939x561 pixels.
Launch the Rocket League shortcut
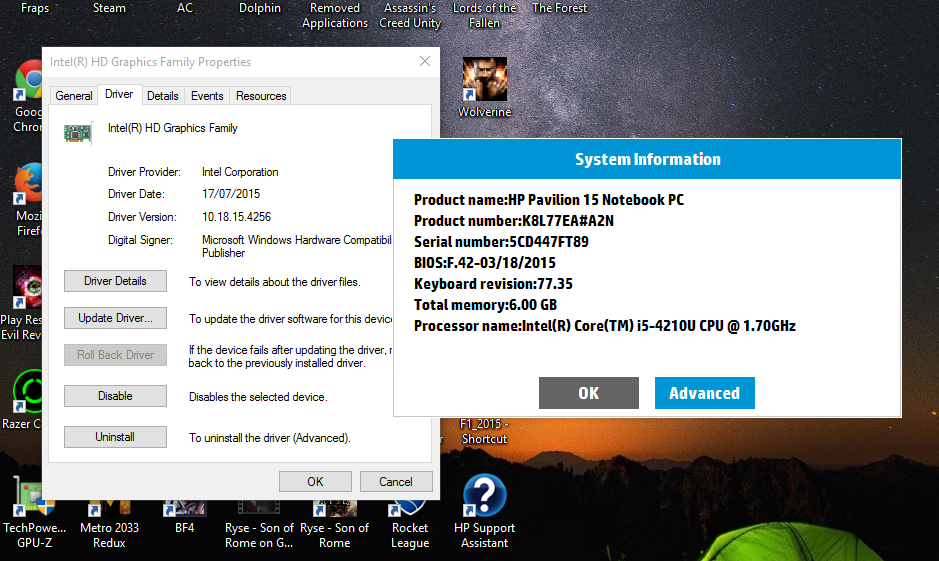pos(410,508)
